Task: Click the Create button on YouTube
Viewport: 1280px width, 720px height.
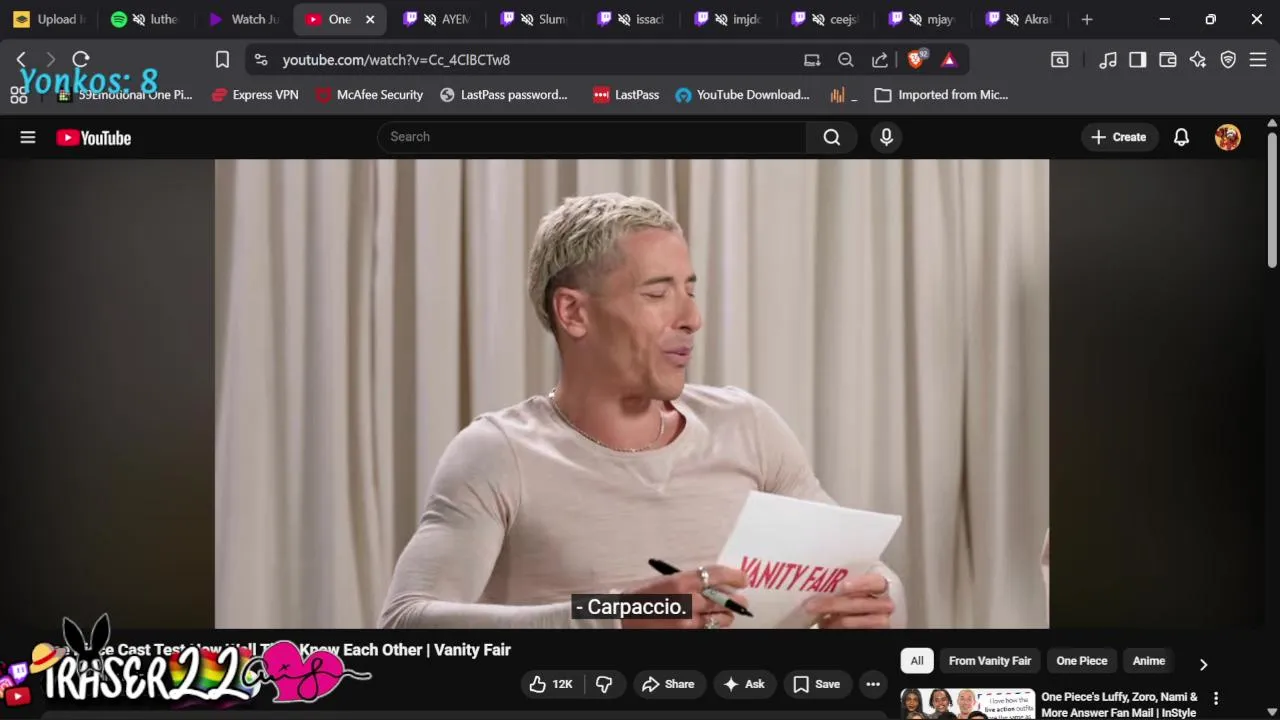Action: (1118, 137)
